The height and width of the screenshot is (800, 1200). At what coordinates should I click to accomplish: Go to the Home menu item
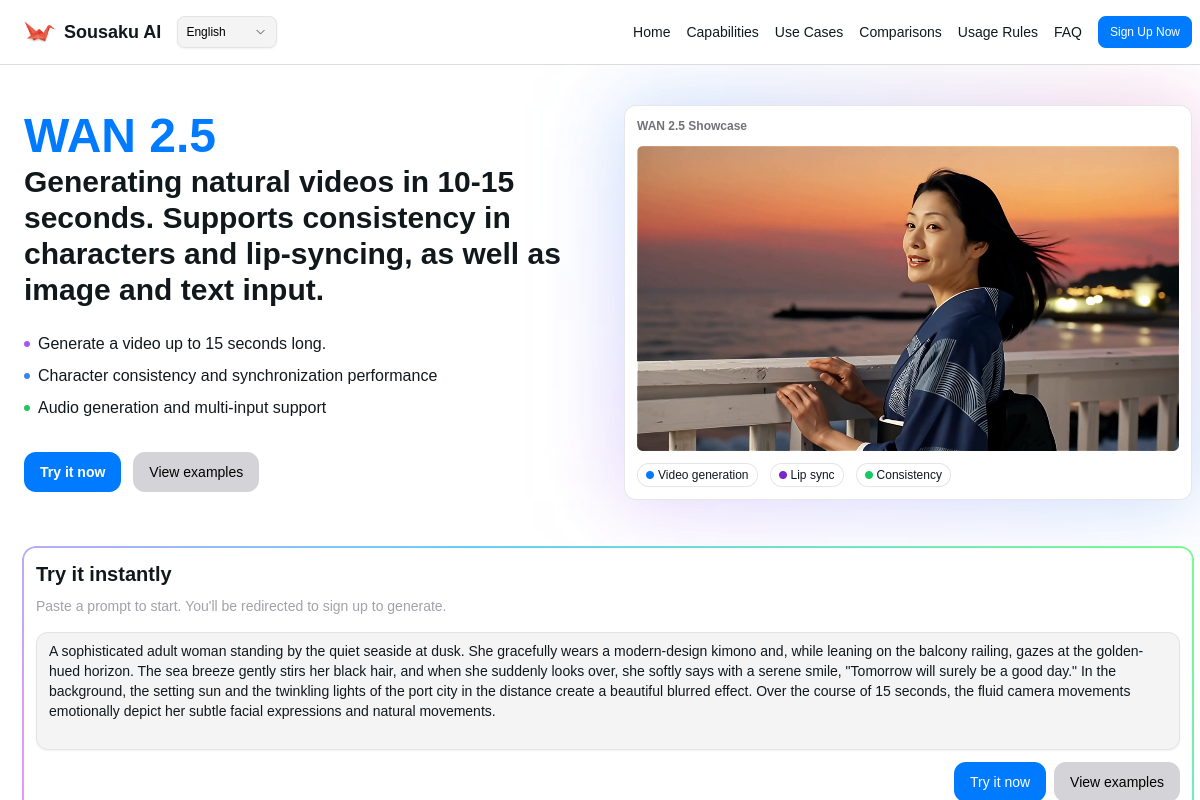click(x=651, y=32)
